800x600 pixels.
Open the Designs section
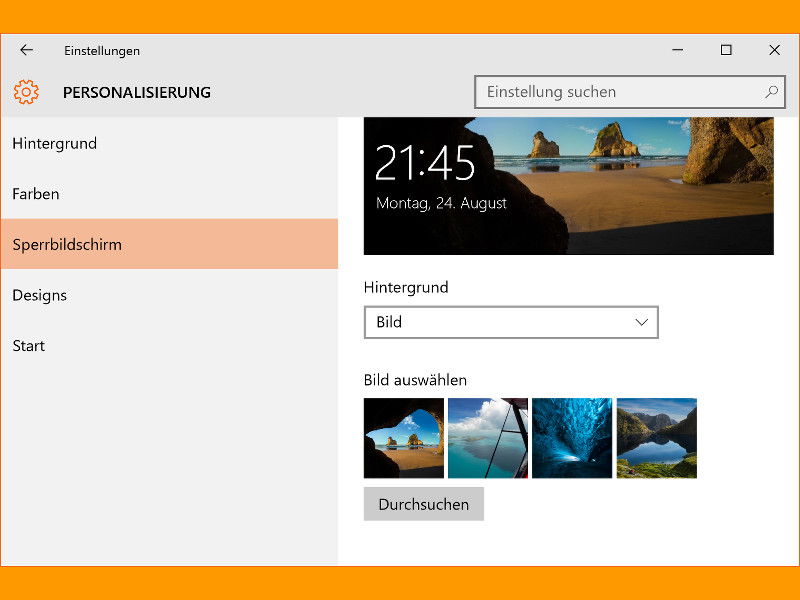(169, 295)
